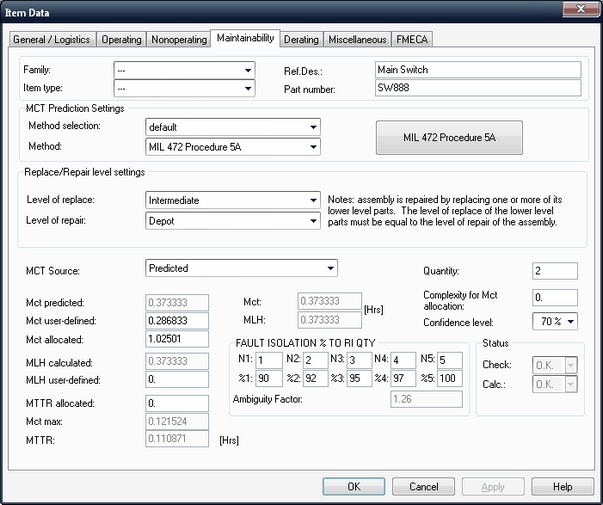Viewport: 603px width, 505px height.
Task: Click the OK button
Action: pyautogui.click(x=354, y=487)
